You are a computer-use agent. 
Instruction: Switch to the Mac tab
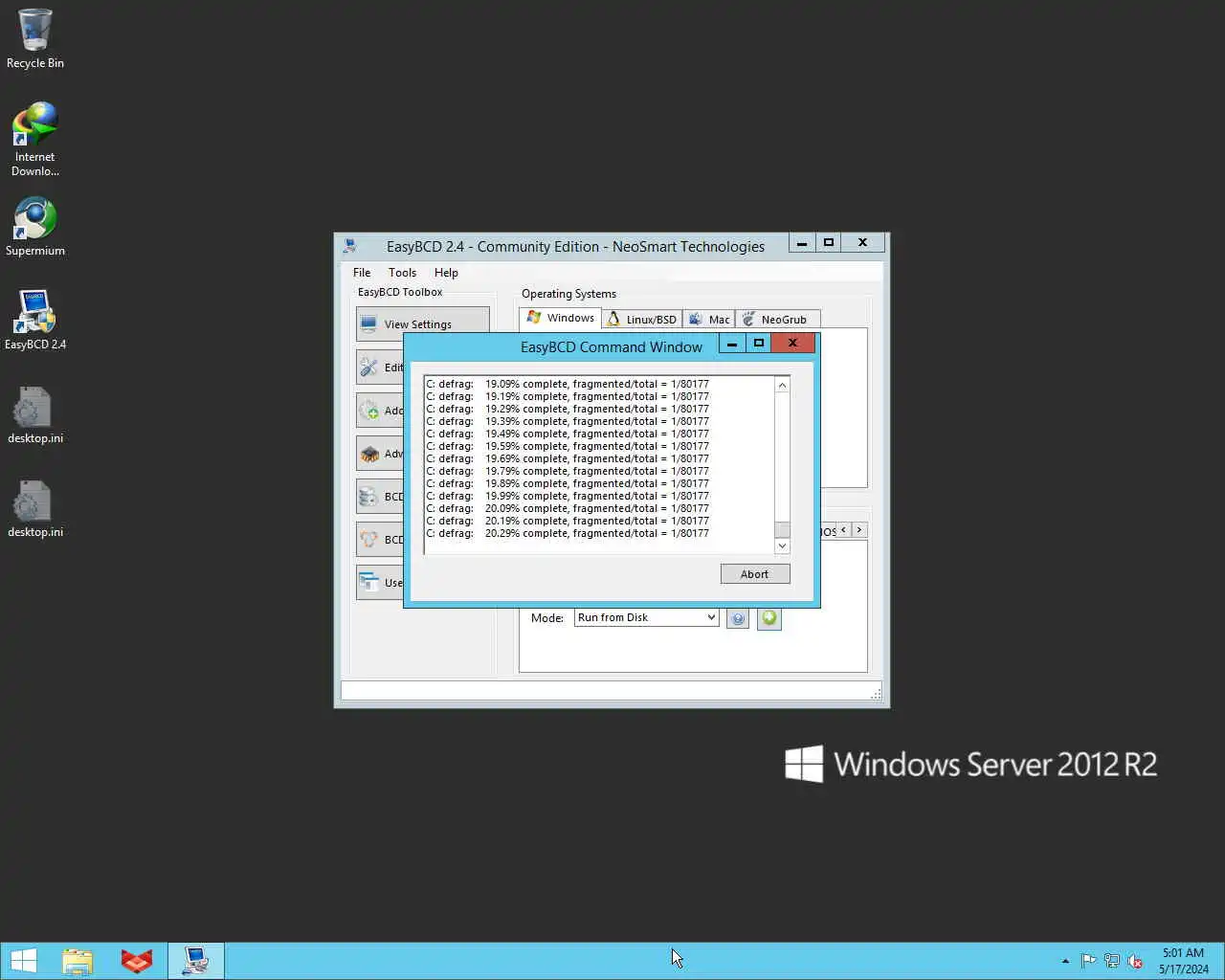coord(709,320)
